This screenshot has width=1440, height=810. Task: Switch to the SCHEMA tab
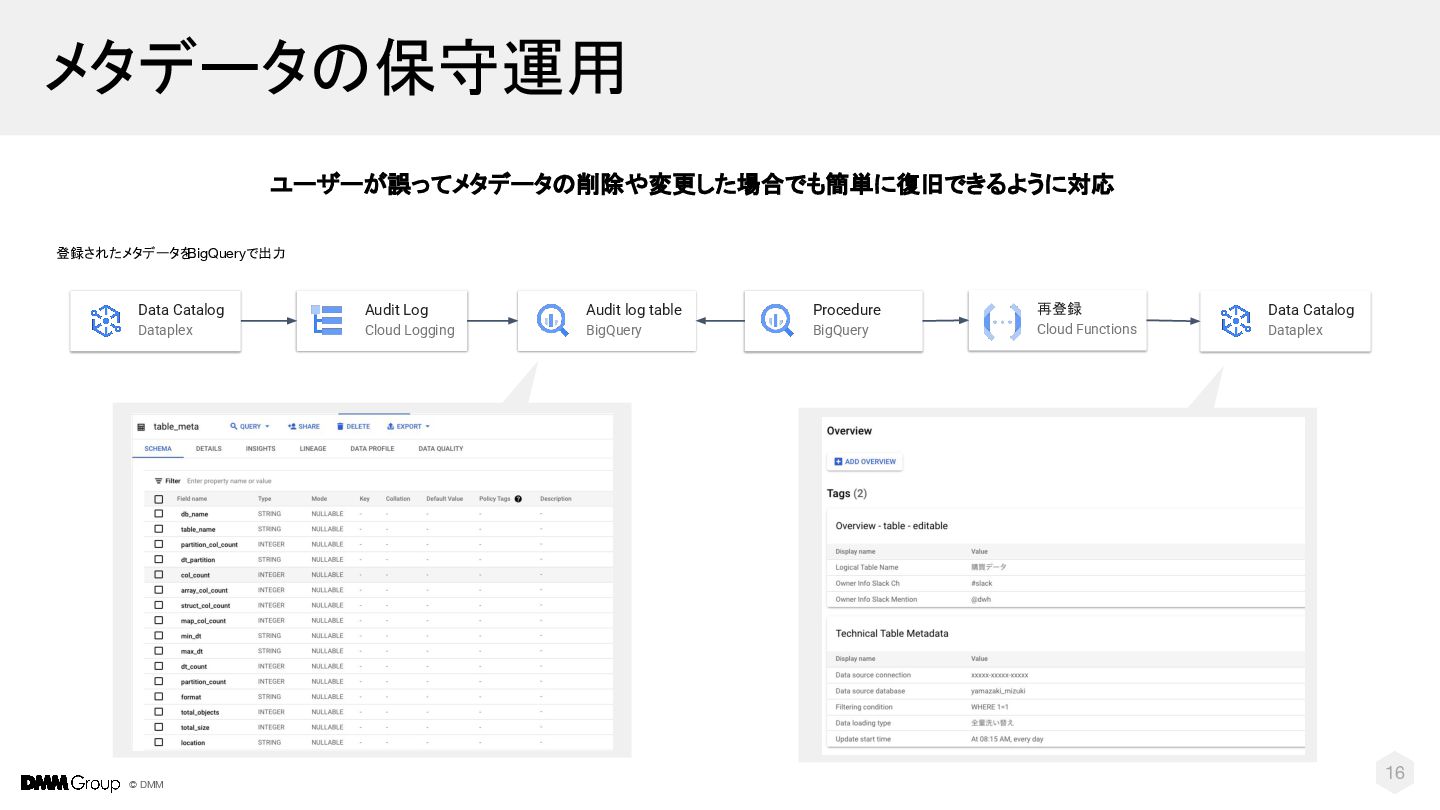158,449
